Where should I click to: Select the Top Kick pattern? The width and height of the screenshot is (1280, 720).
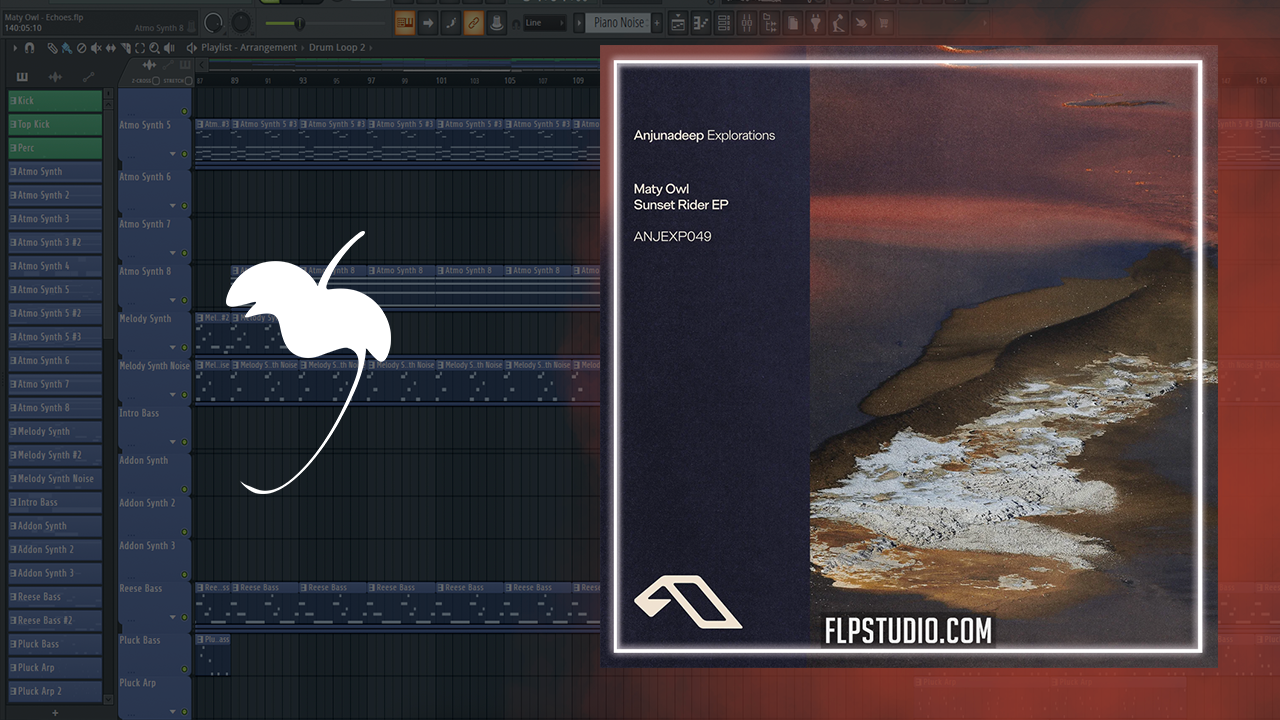(56, 124)
